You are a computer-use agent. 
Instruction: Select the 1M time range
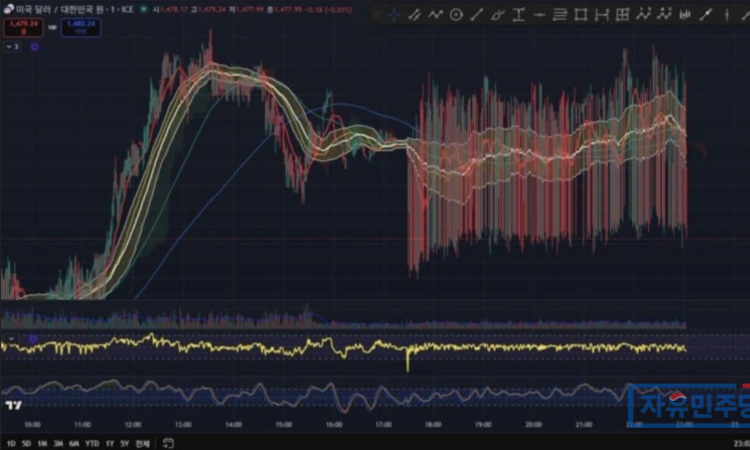[42, 442]
